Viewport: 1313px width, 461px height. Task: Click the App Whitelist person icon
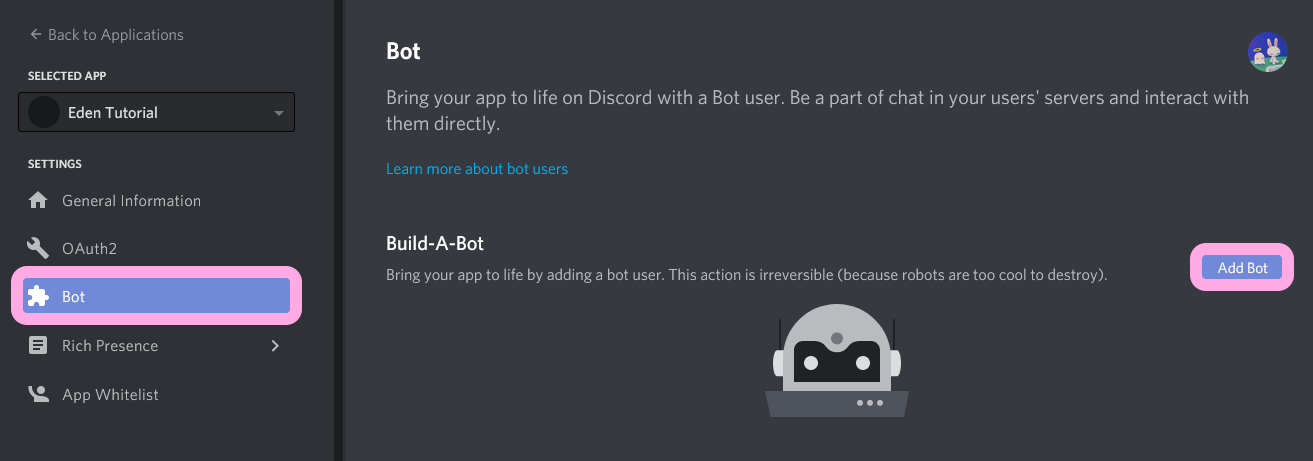click(x=38, y=394)
